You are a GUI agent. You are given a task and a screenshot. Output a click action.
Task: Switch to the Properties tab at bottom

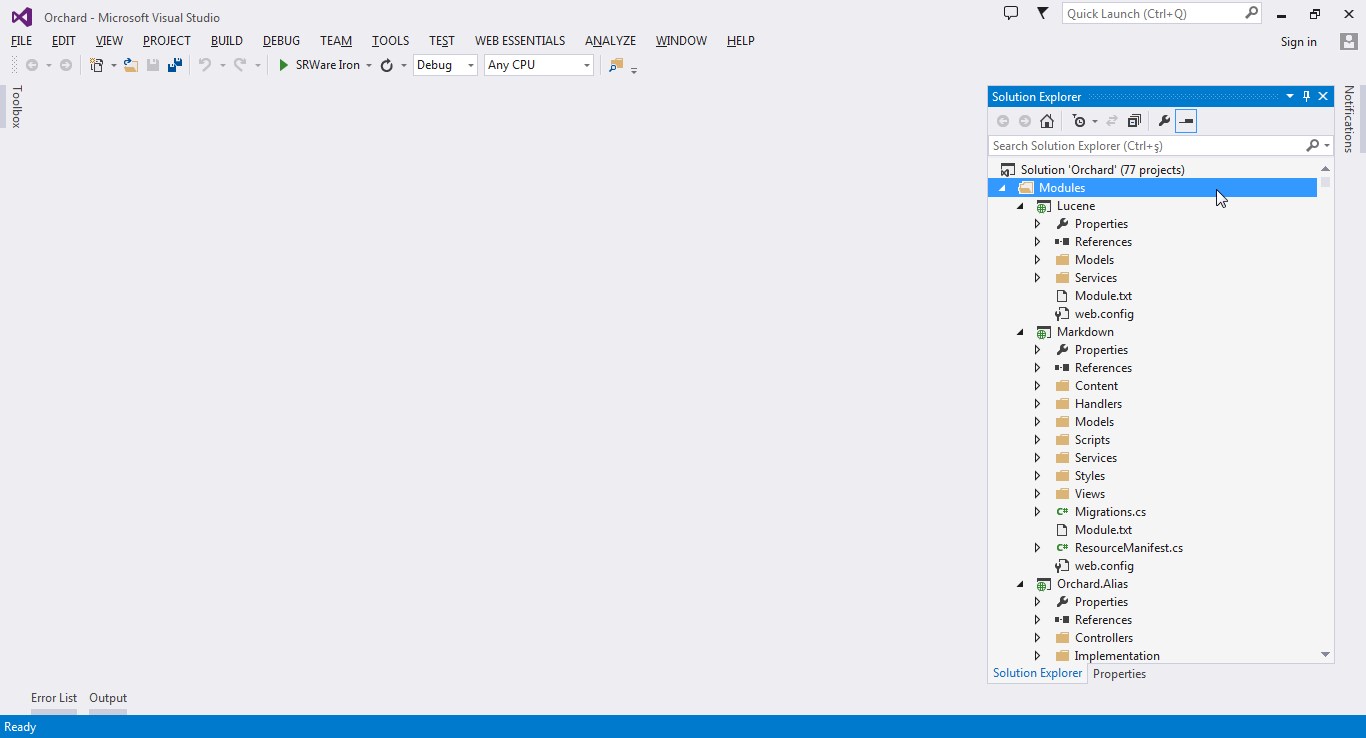coord(1119,674)
